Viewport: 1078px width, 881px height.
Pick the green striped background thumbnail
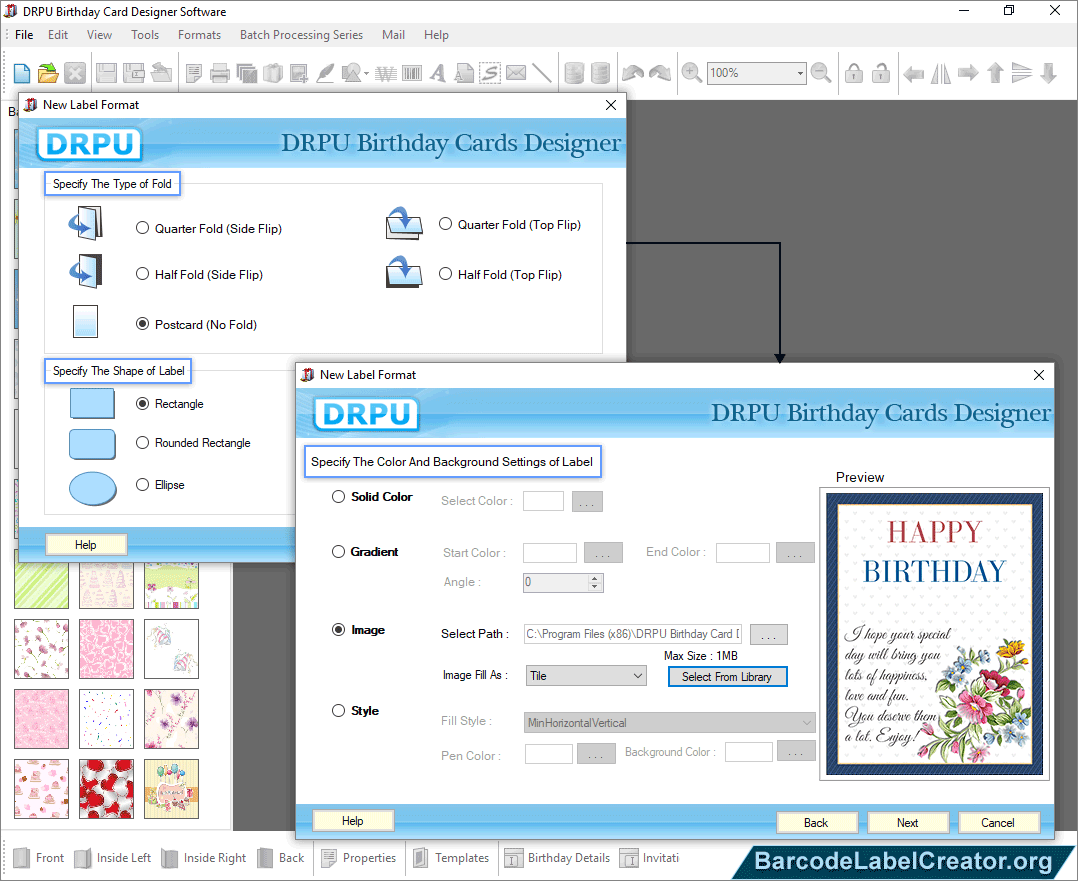[x=41, y=585]
